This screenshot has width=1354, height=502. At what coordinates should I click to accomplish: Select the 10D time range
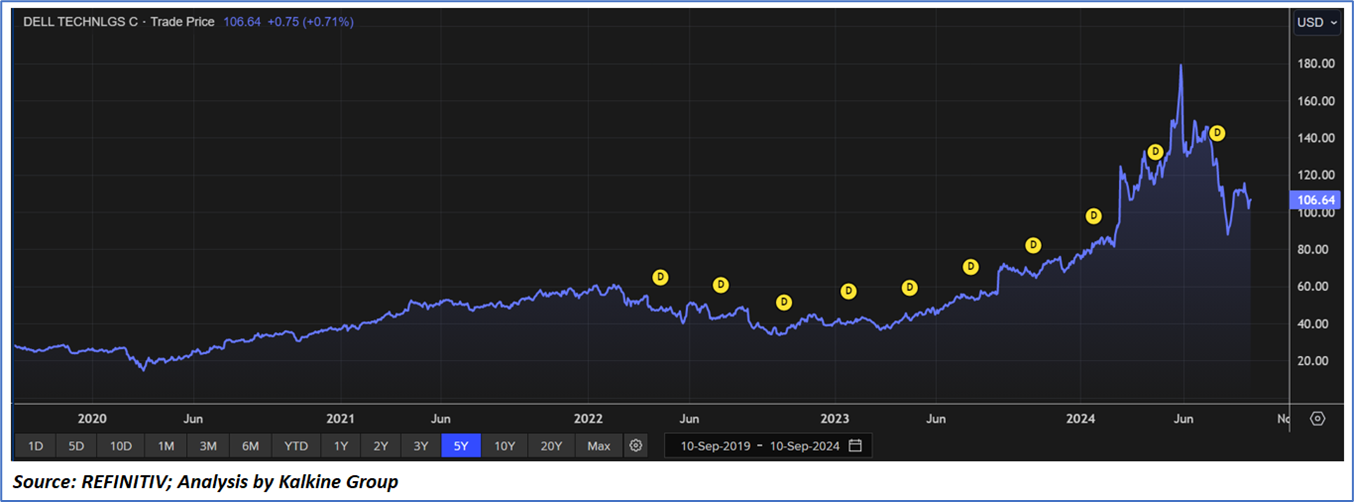pos(121,445)
